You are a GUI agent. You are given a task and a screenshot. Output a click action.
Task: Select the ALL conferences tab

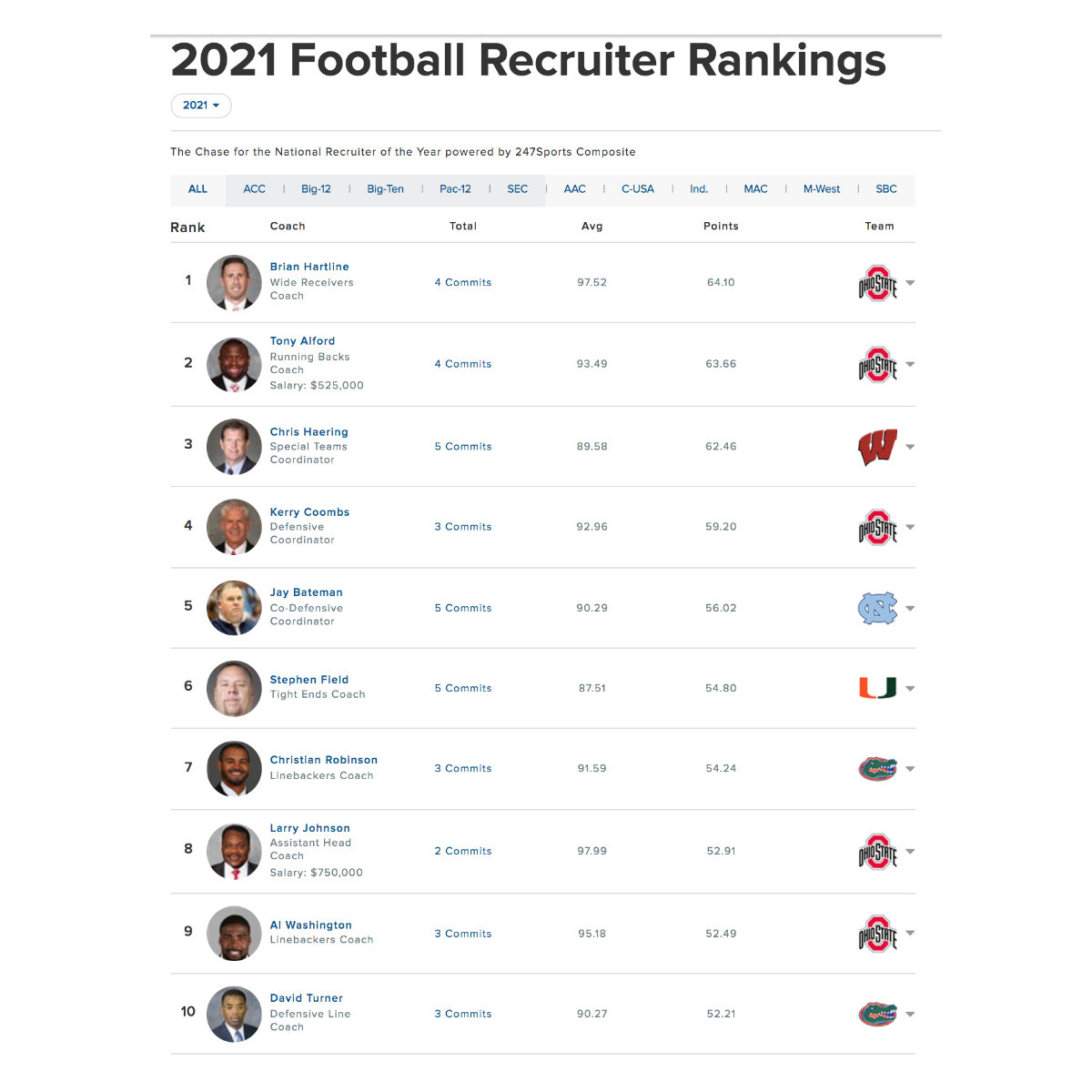click(197, 189)
